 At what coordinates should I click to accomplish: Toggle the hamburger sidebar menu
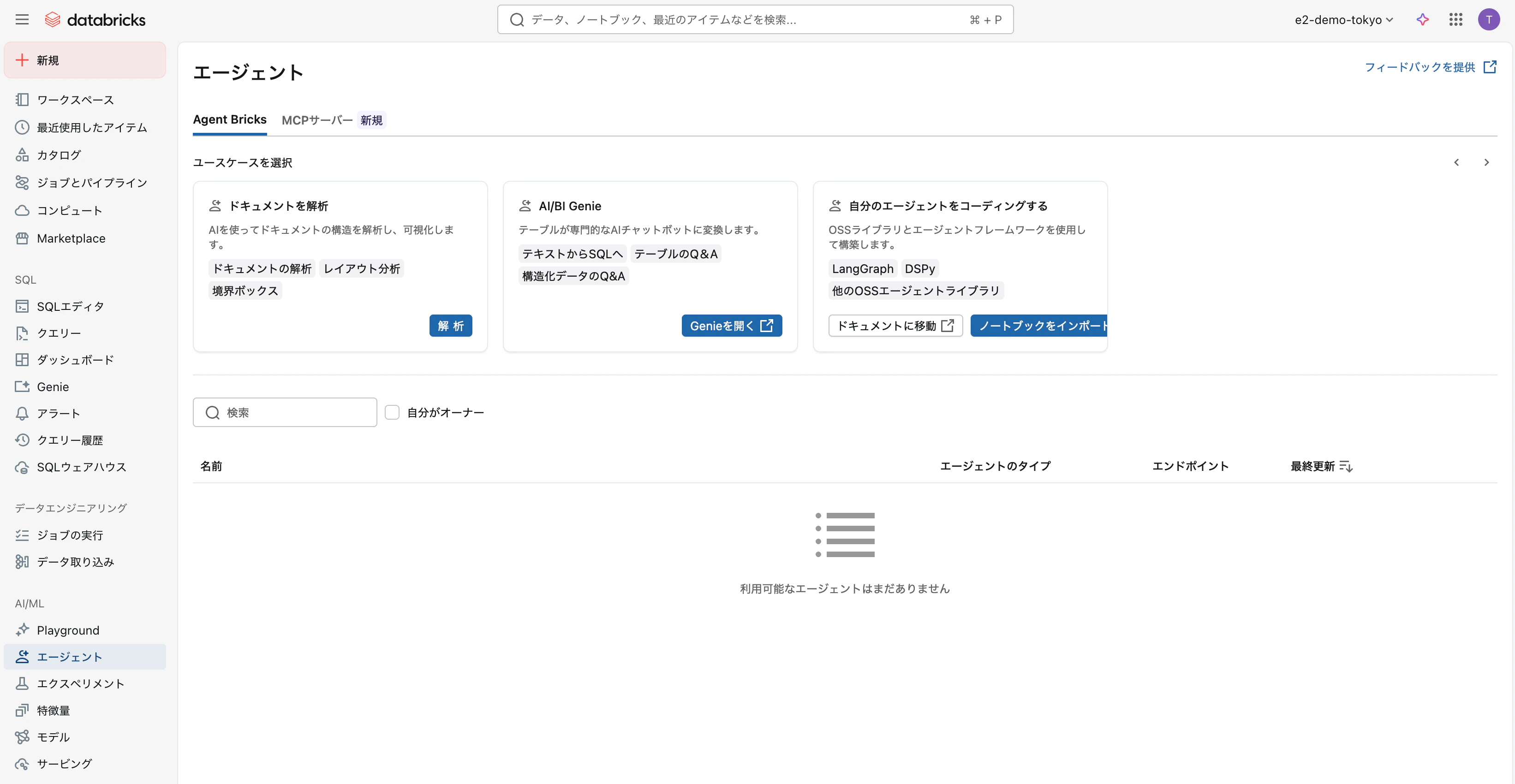22,19
